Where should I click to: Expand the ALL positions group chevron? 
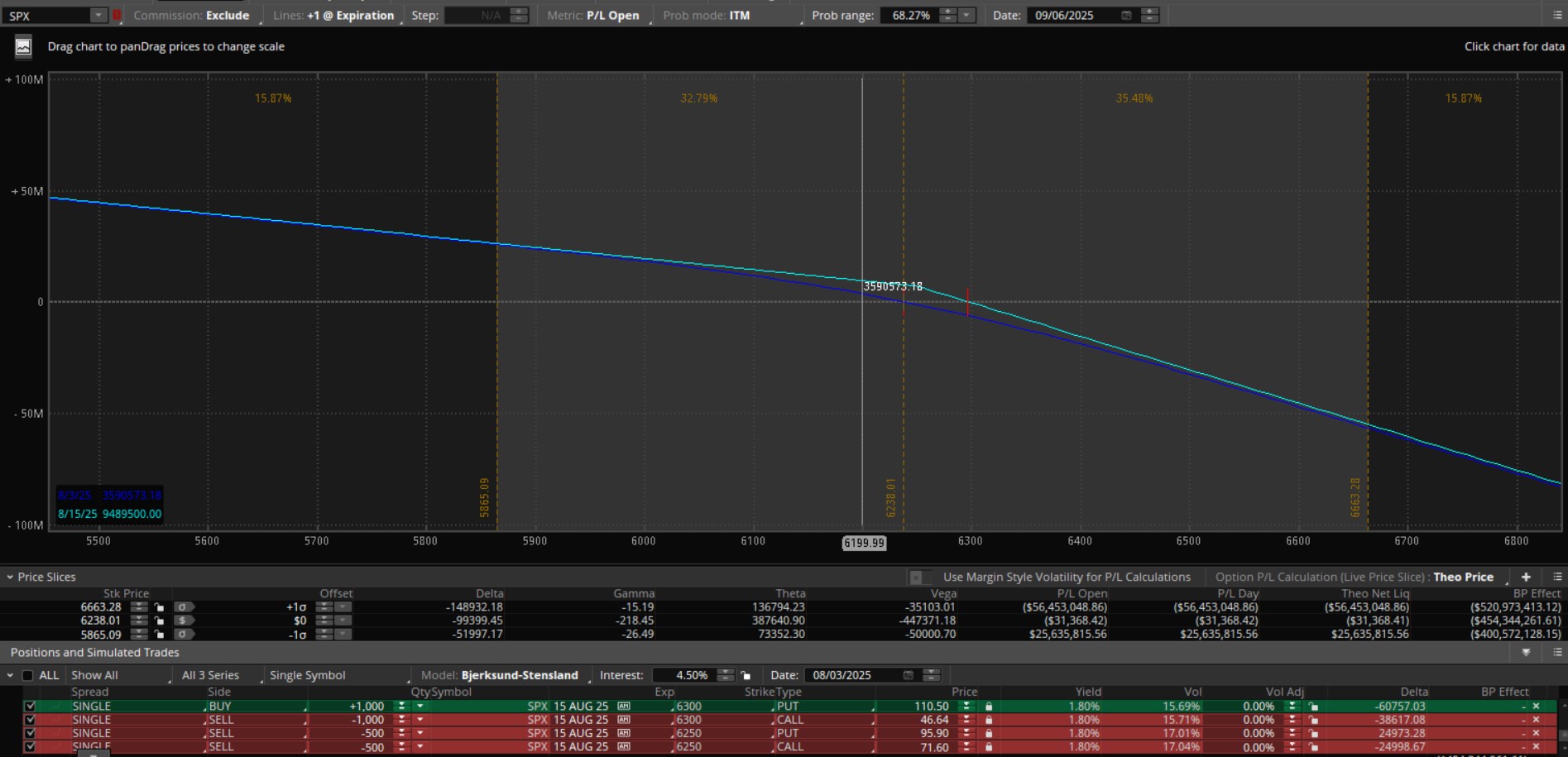coord(10,675)
